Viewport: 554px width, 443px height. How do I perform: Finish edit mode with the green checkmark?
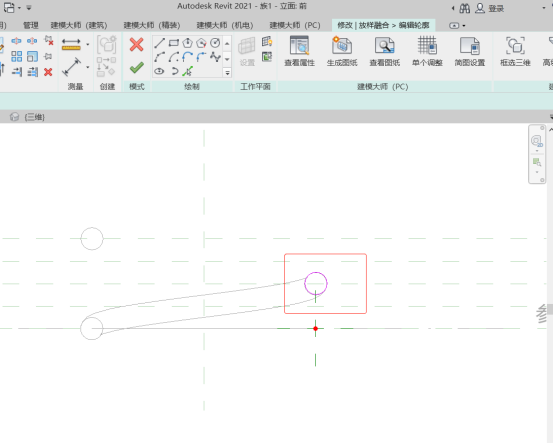(136, 68)
